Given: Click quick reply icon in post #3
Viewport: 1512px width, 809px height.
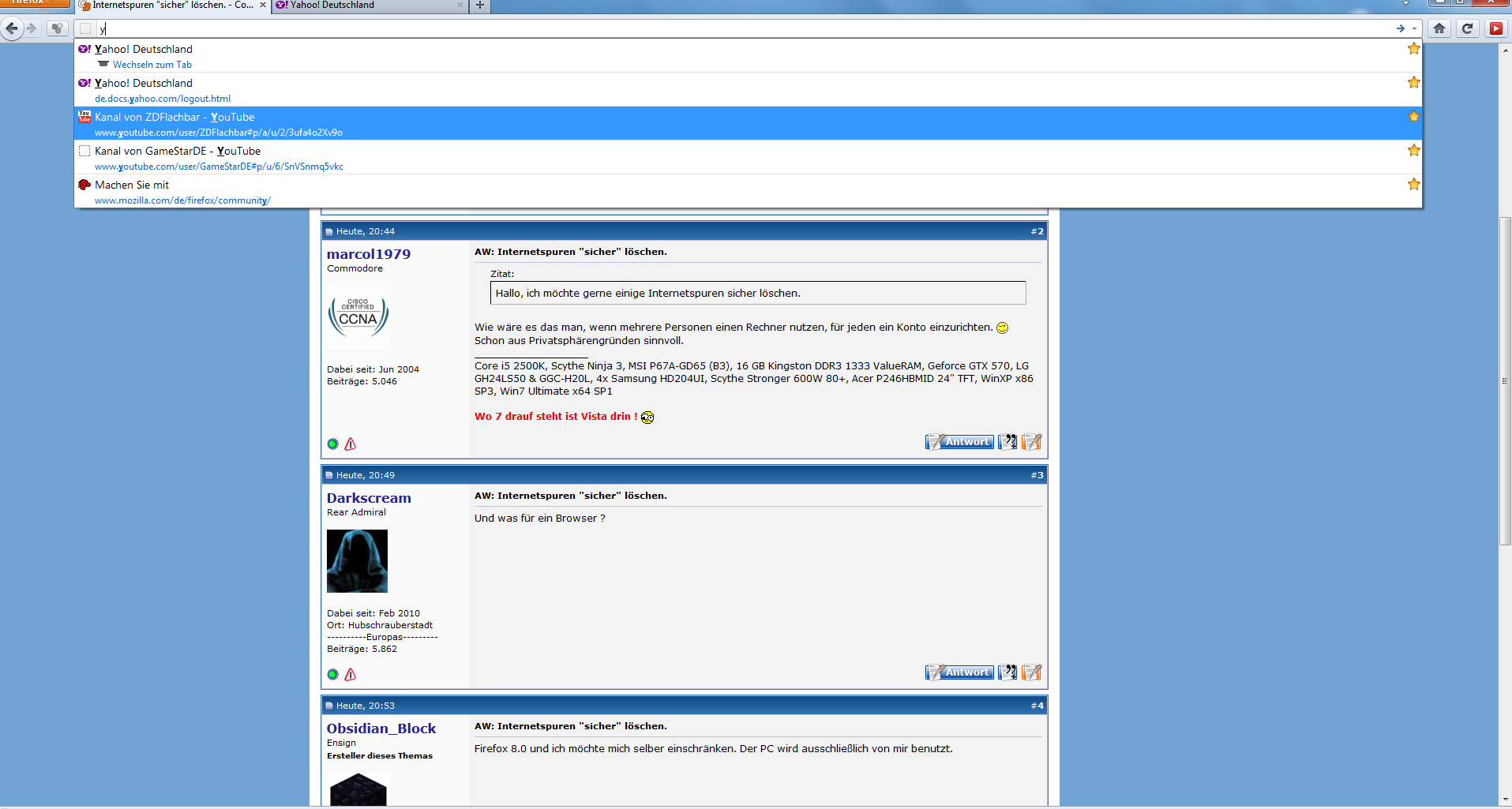Looking at the screenshot, I should click(x=1032, y=672).
